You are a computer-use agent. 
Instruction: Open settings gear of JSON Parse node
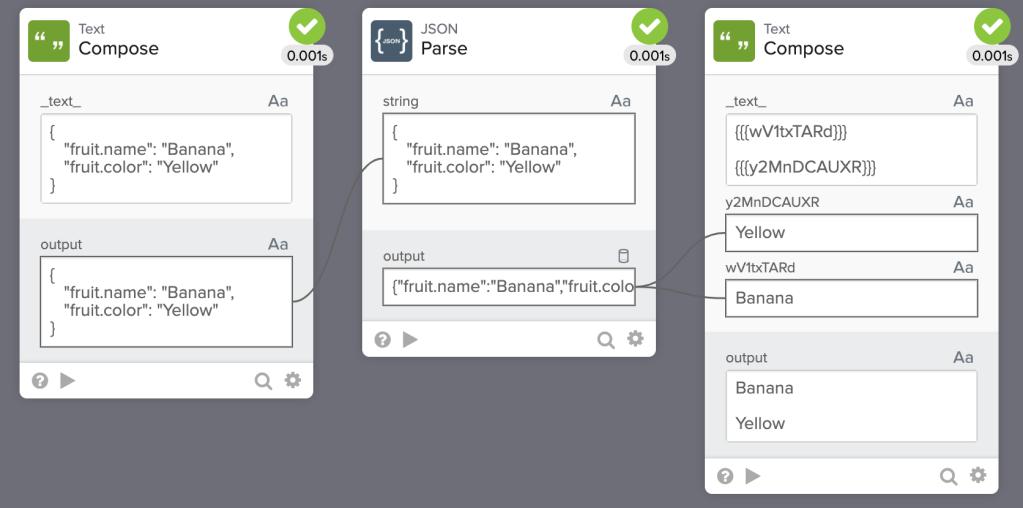coord(635,339)
